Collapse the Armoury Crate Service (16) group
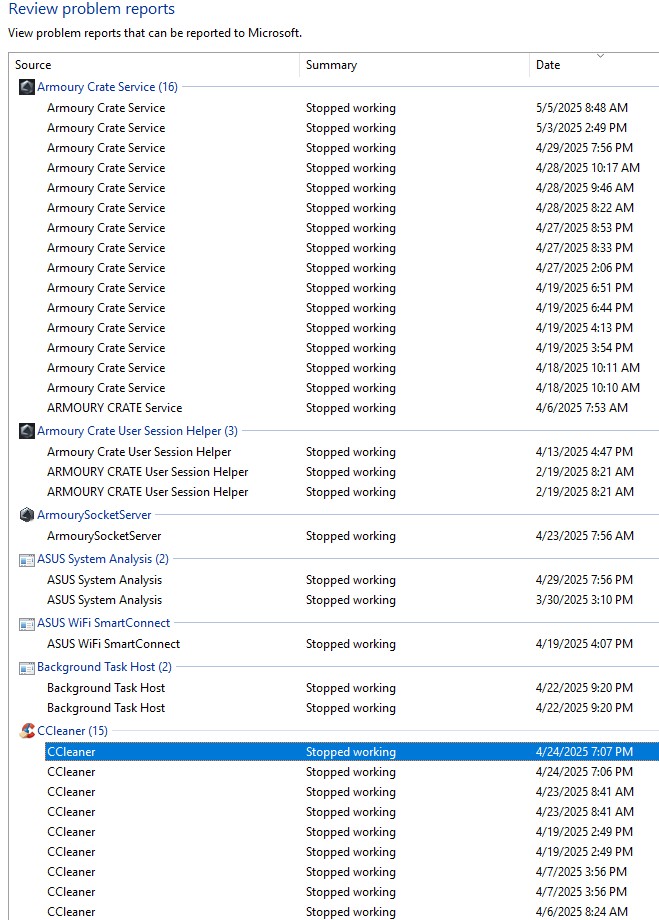Viewport: 659px width, 920px height. (x=107, y=87)
